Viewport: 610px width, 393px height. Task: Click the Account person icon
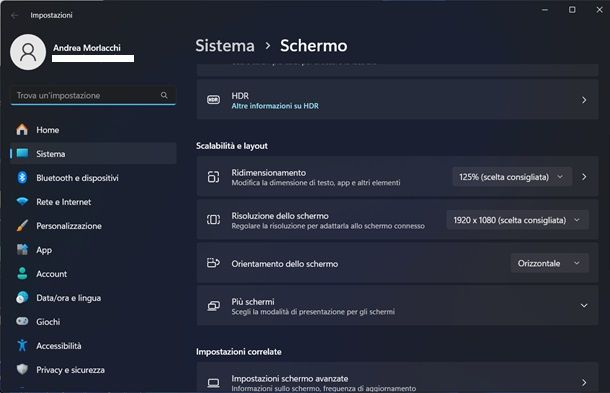(22, 274)
